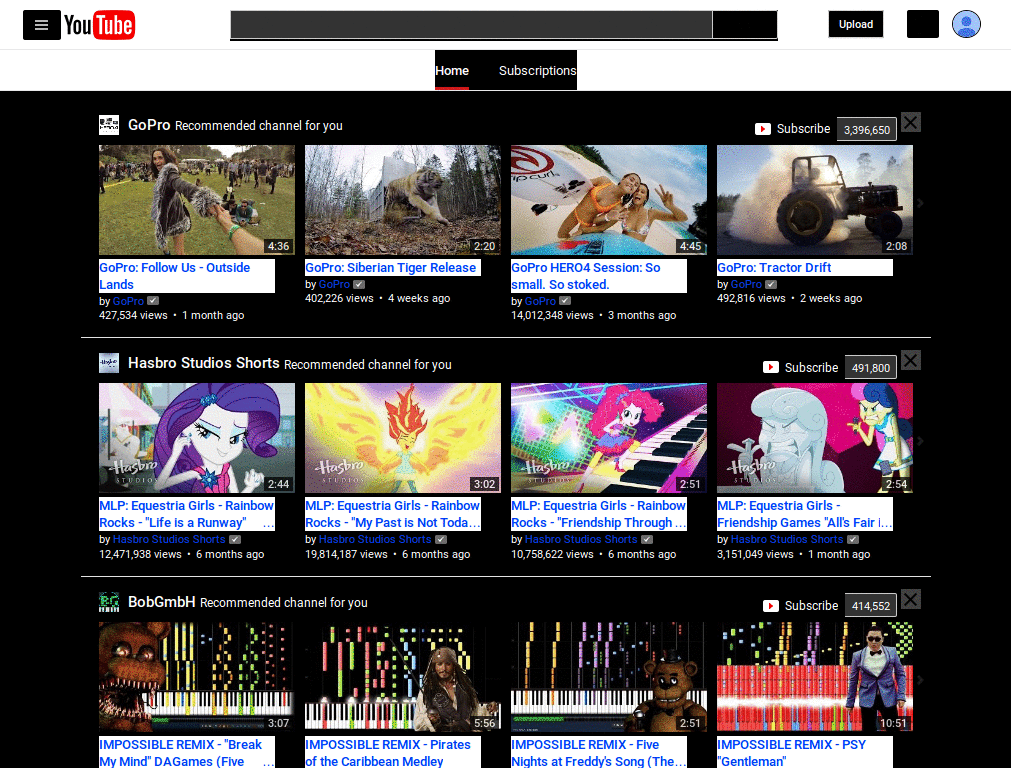Open the Hasbro Studios Shorts channel heading
The height and width of the screenshot is (768, 1024).
click(x=204, y=363)
